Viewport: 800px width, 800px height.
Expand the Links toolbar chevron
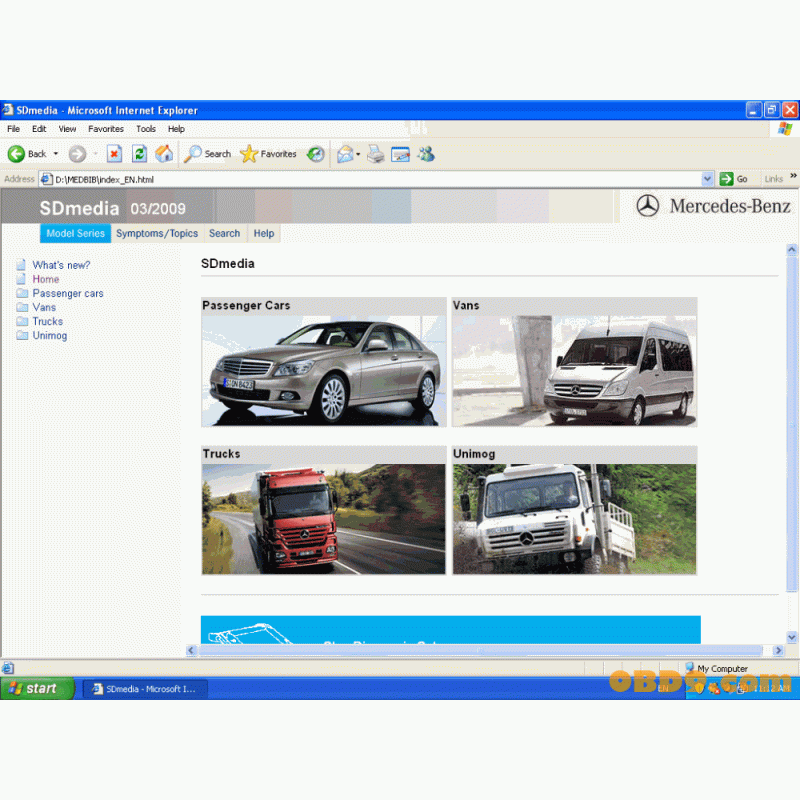[x=793, y=176]
